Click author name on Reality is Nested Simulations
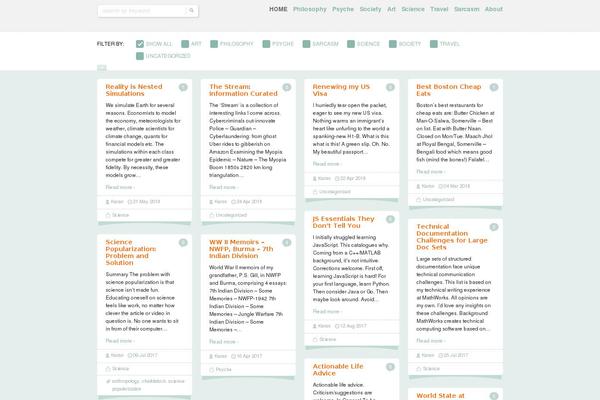The image size is (600, 400). (117, 202)
